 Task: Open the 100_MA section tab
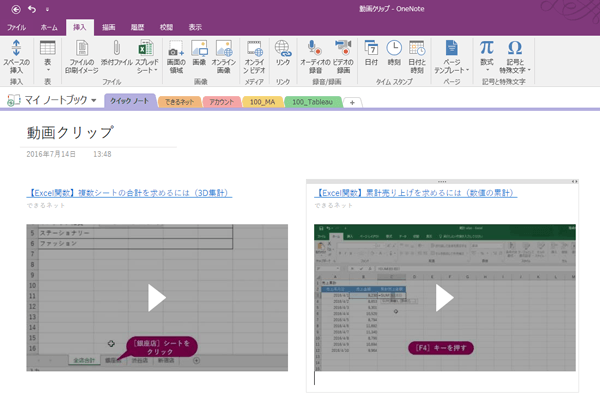tap(262, 102)
